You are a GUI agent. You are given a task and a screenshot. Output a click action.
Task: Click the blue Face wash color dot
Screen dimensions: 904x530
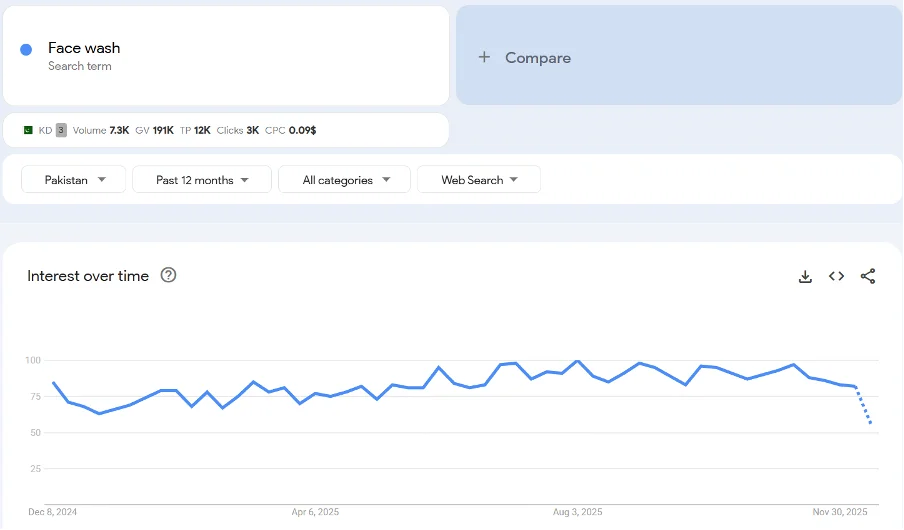(26, 50)
